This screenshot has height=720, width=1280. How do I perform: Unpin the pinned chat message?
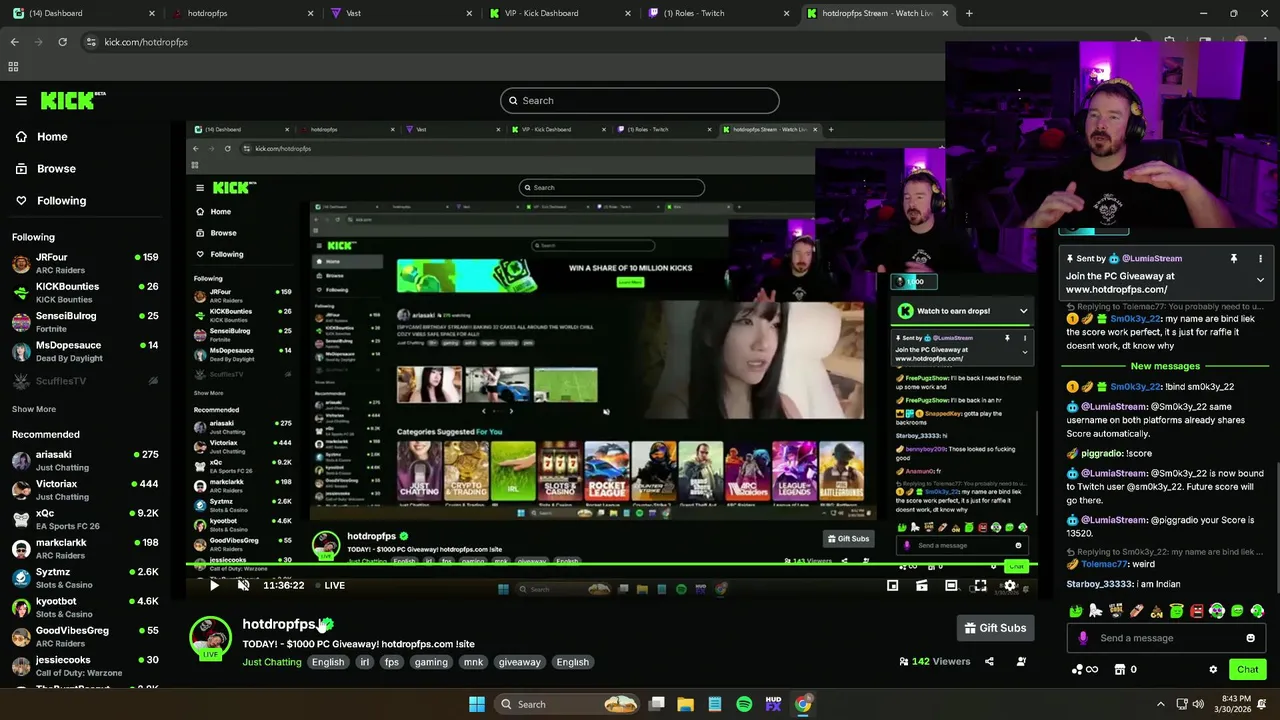pos(1233,259)
